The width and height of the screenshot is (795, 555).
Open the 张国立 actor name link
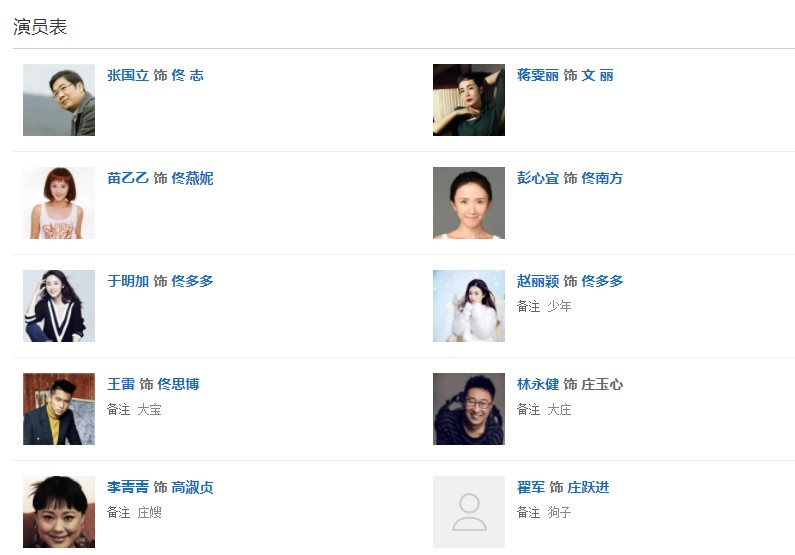tap(128, 75)
